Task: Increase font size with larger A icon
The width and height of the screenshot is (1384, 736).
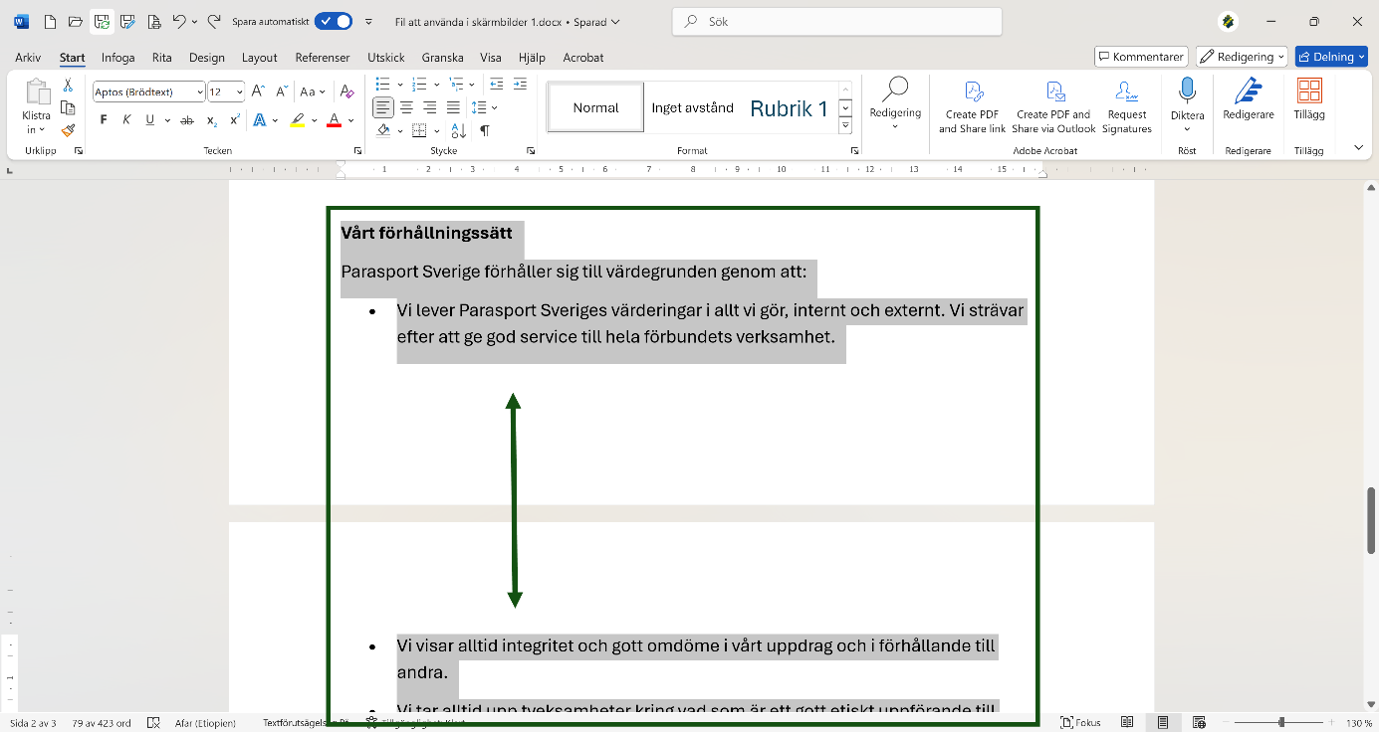Action: [x=258, y=91]
